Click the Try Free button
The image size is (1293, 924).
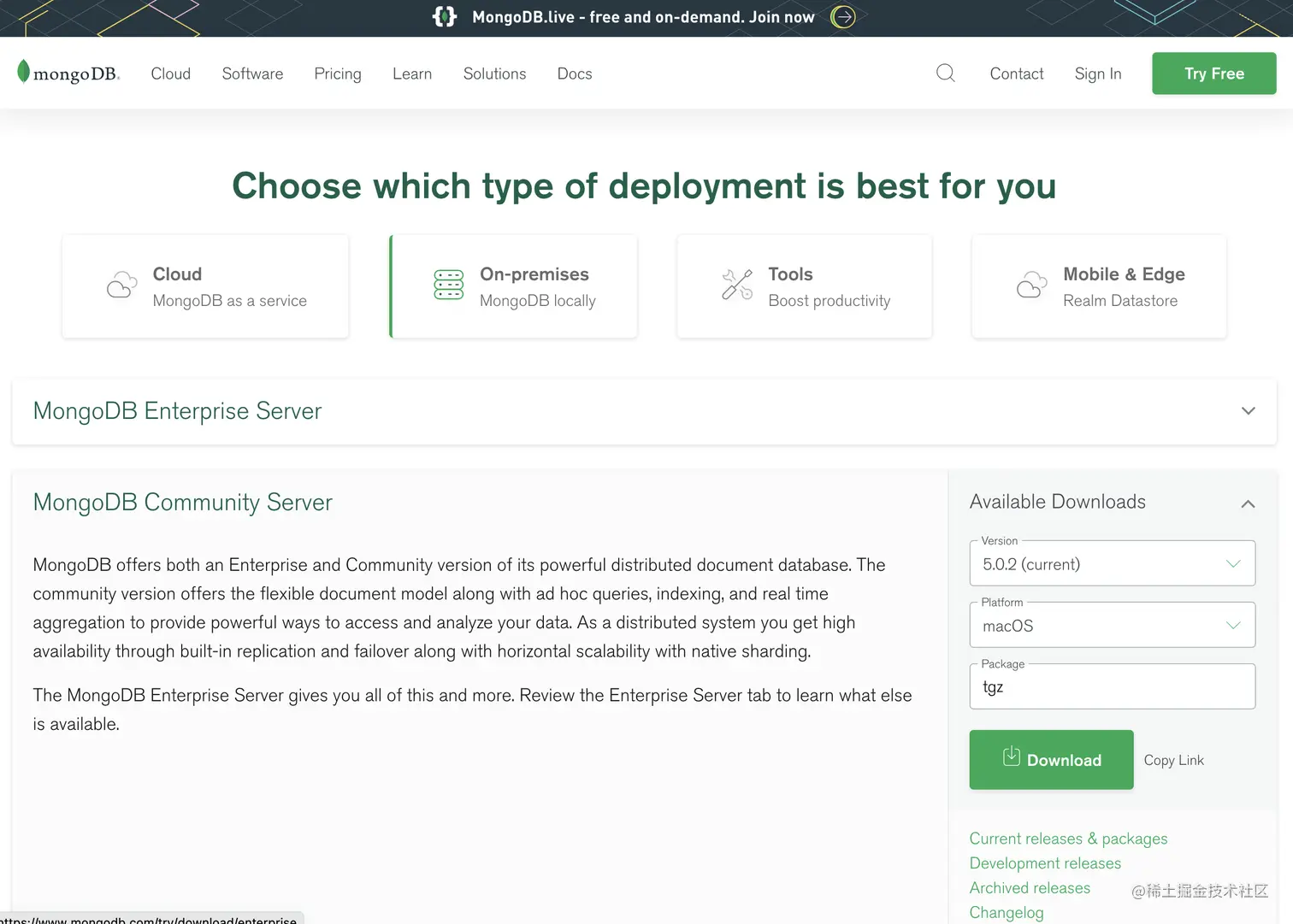click(x=1214, y=74)
